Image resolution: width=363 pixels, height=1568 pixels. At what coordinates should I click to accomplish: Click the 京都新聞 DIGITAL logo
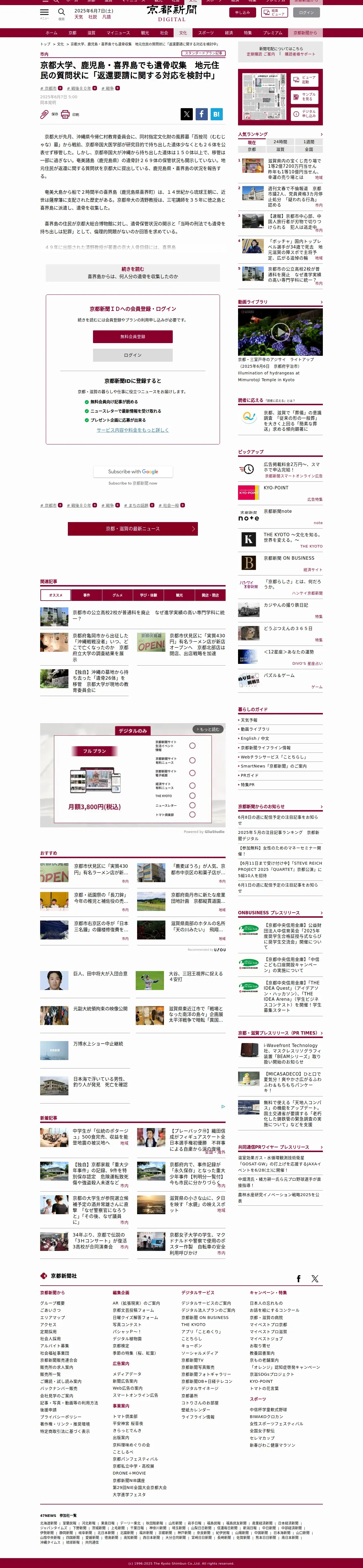172,13
